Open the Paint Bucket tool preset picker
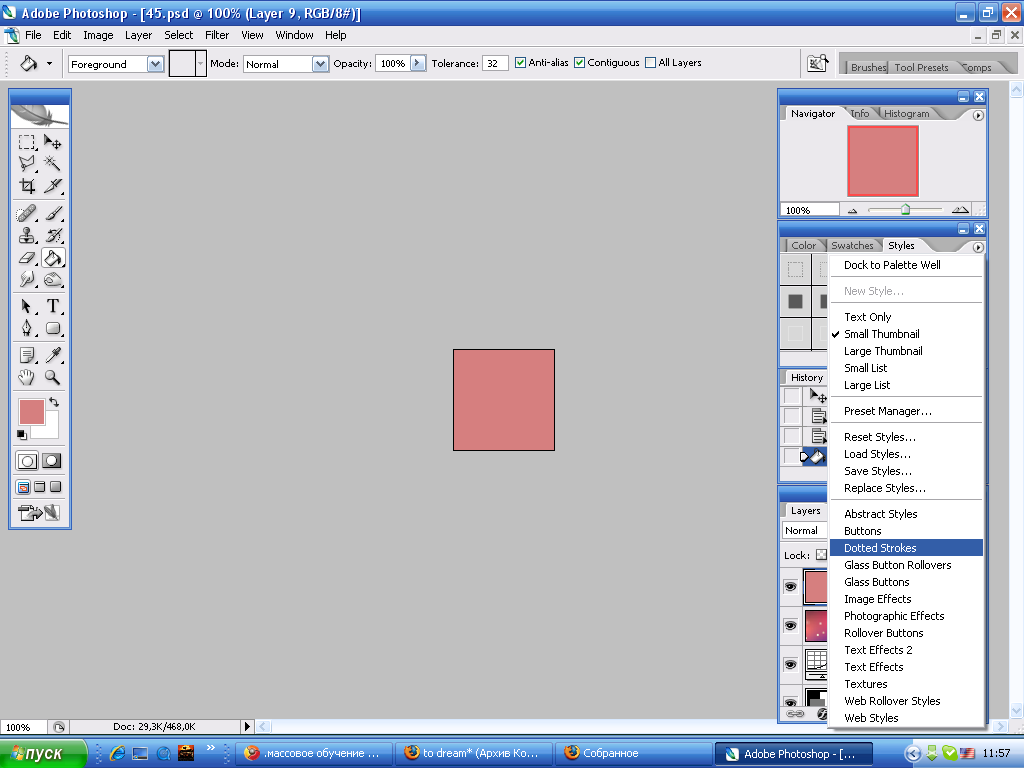Image resolution: width=1024 pixels, height=768 pixels. [49, 63]
